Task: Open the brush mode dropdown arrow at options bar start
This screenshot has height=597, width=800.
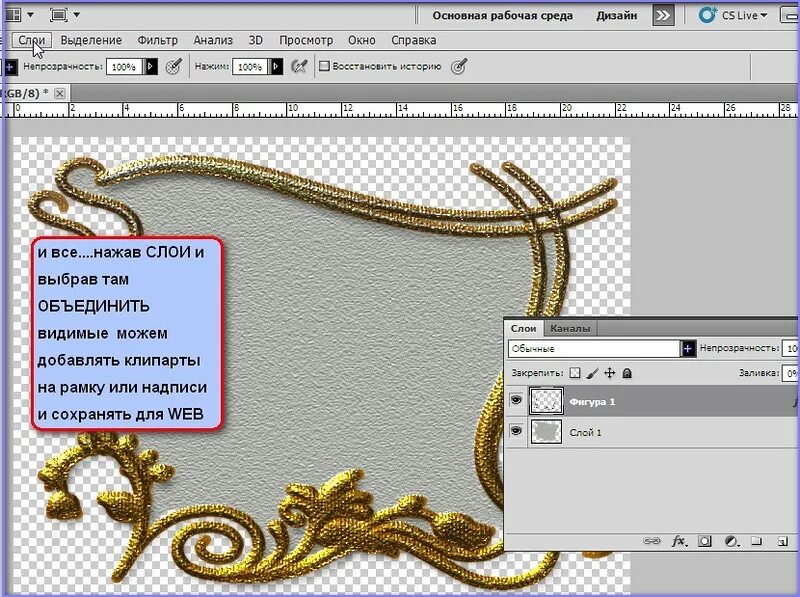Action: (x=10, y=66)
